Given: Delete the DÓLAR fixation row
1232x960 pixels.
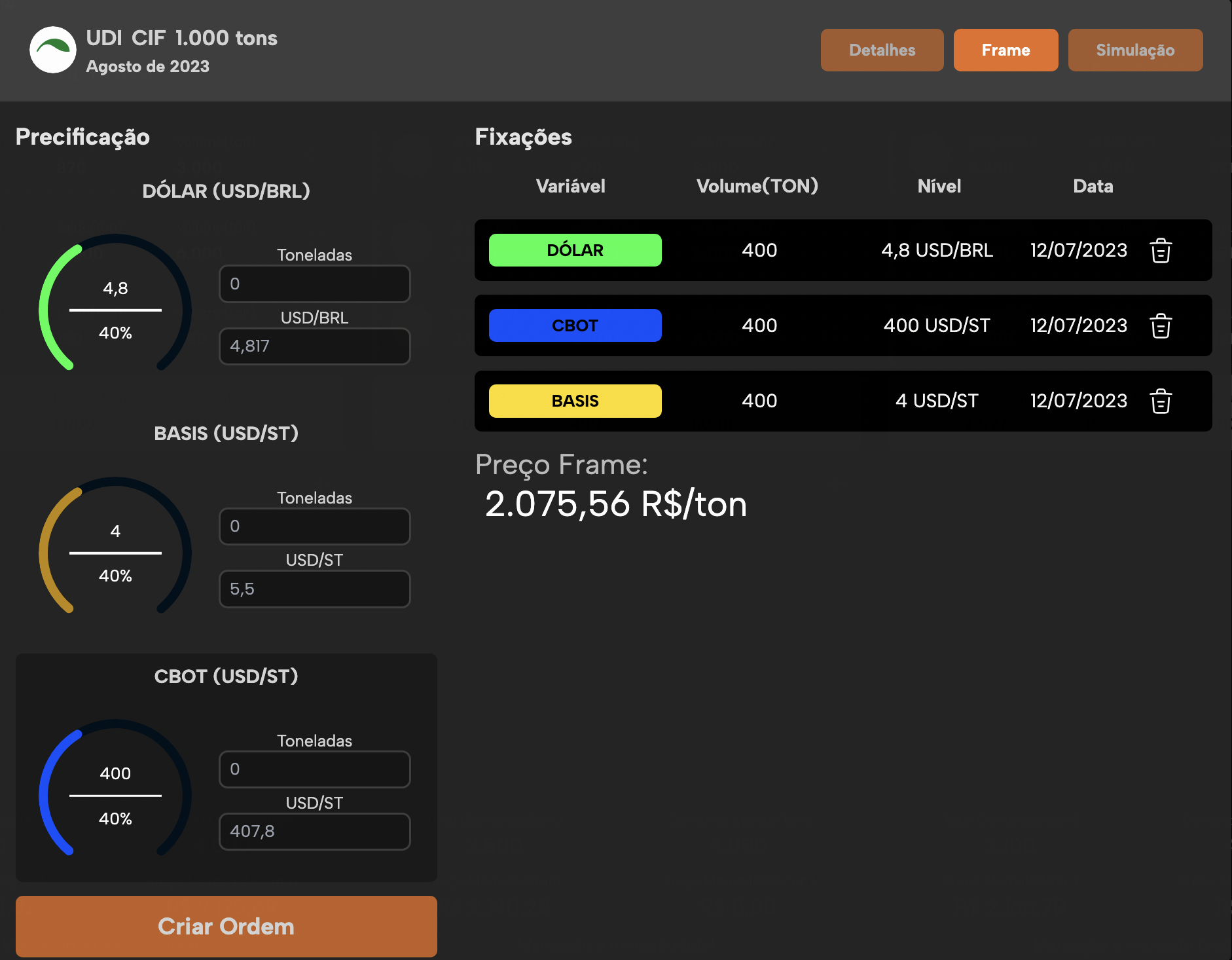Looking at the screenshot, I should [x=1161, y=250].
